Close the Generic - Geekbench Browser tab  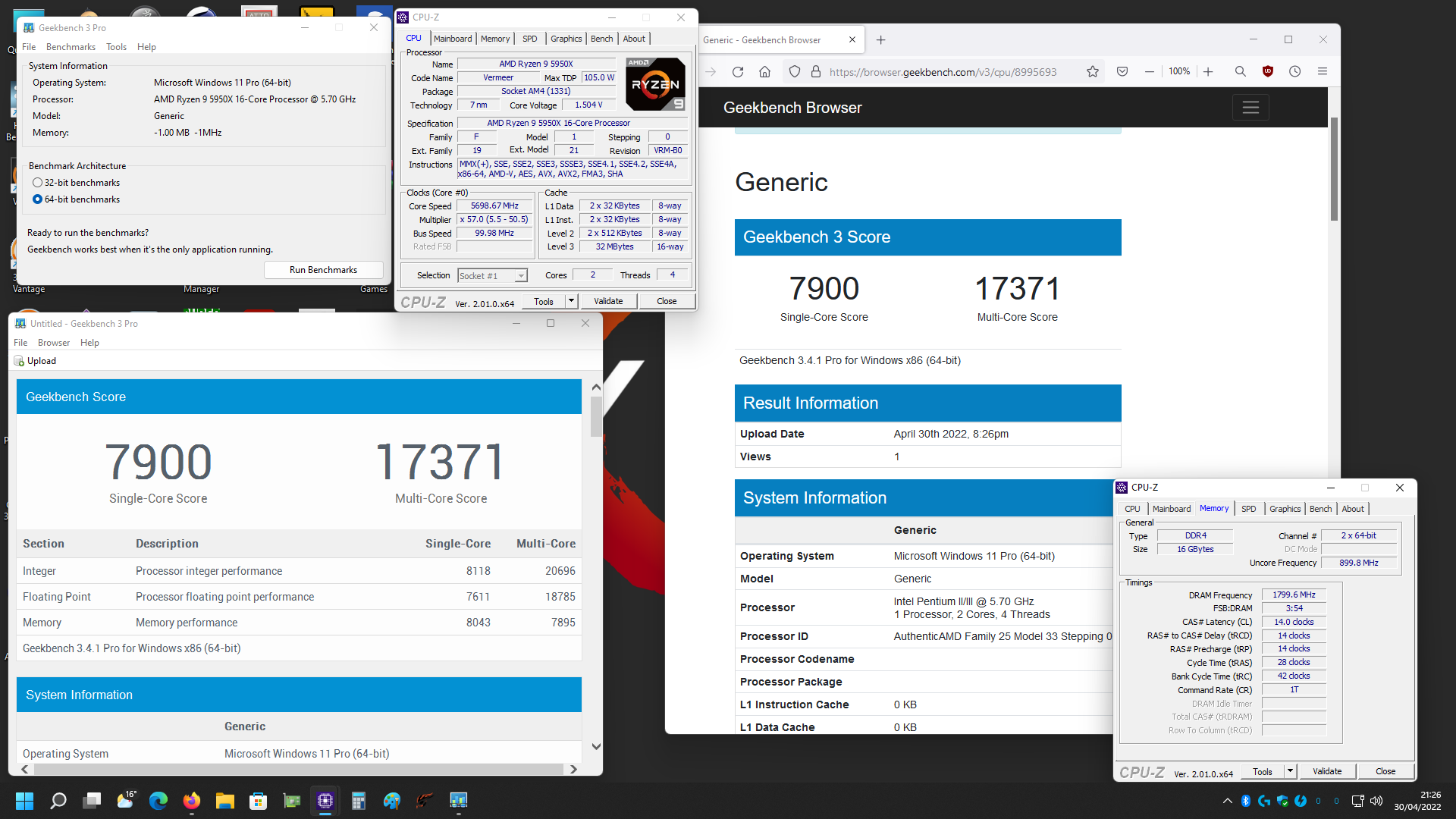tap(852, 40)
